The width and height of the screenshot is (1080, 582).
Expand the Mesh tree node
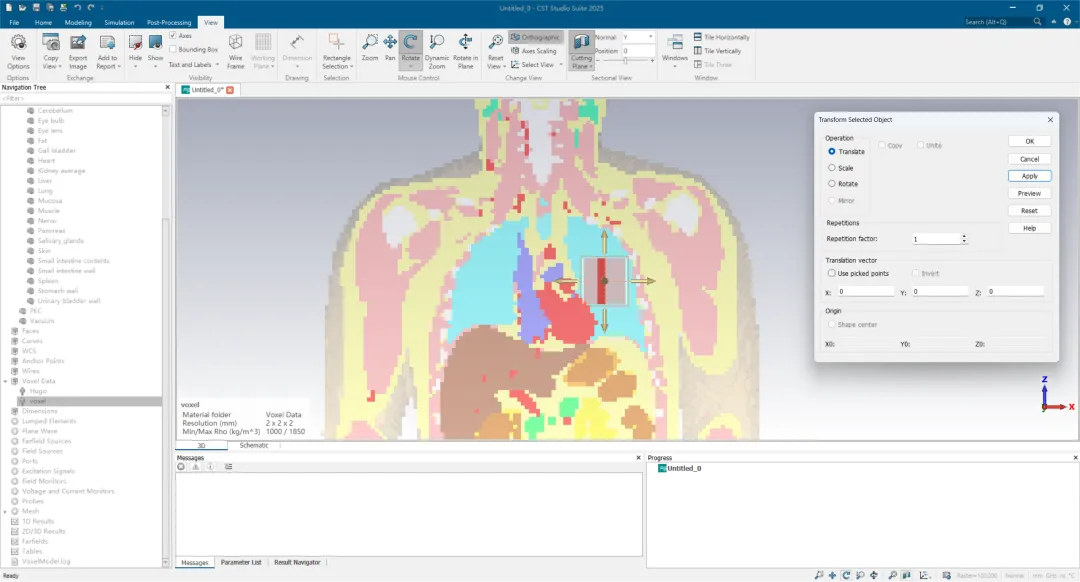[x=6, y=511]
